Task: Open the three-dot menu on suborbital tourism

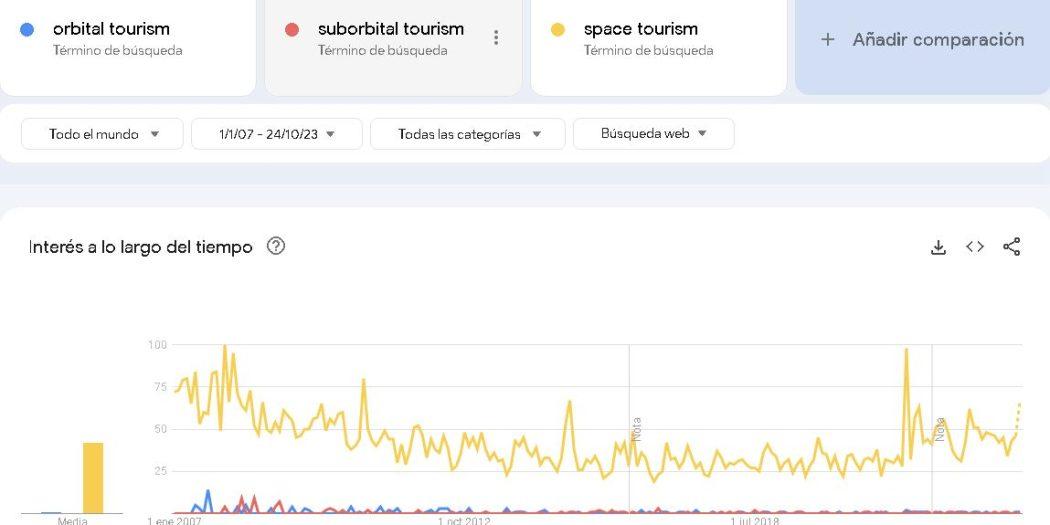Action: [496, 38]
